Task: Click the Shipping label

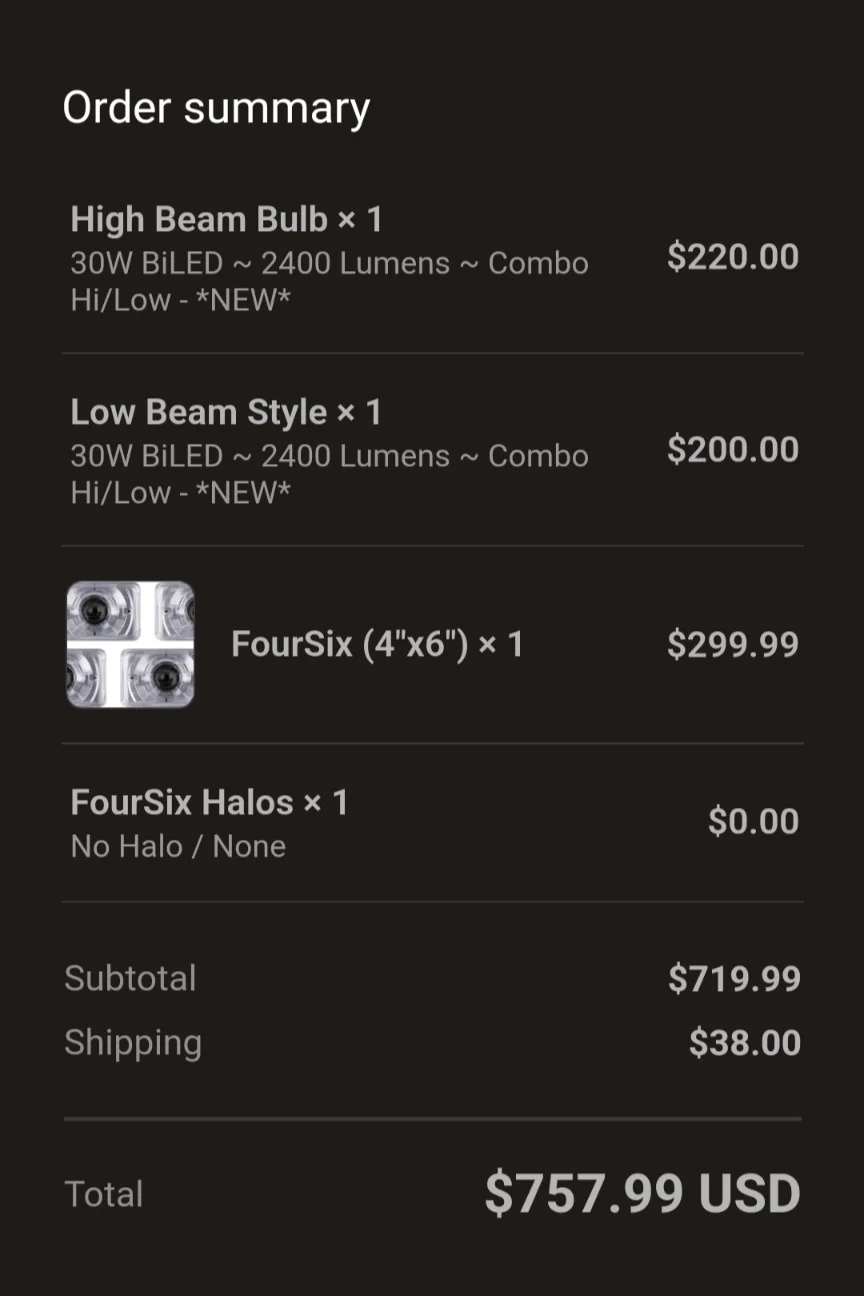Action: point(133,1043)
